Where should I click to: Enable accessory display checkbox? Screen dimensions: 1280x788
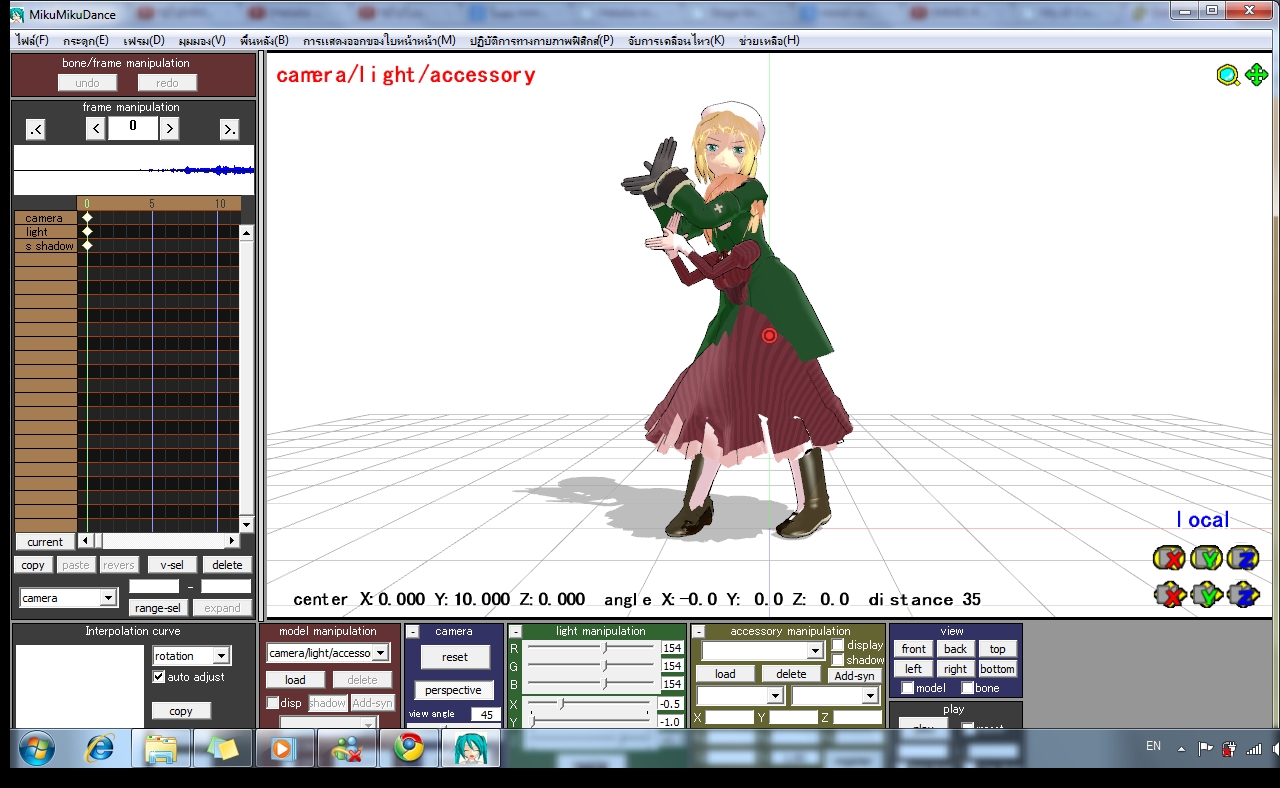pyautogui.click(x=838, y=645)
